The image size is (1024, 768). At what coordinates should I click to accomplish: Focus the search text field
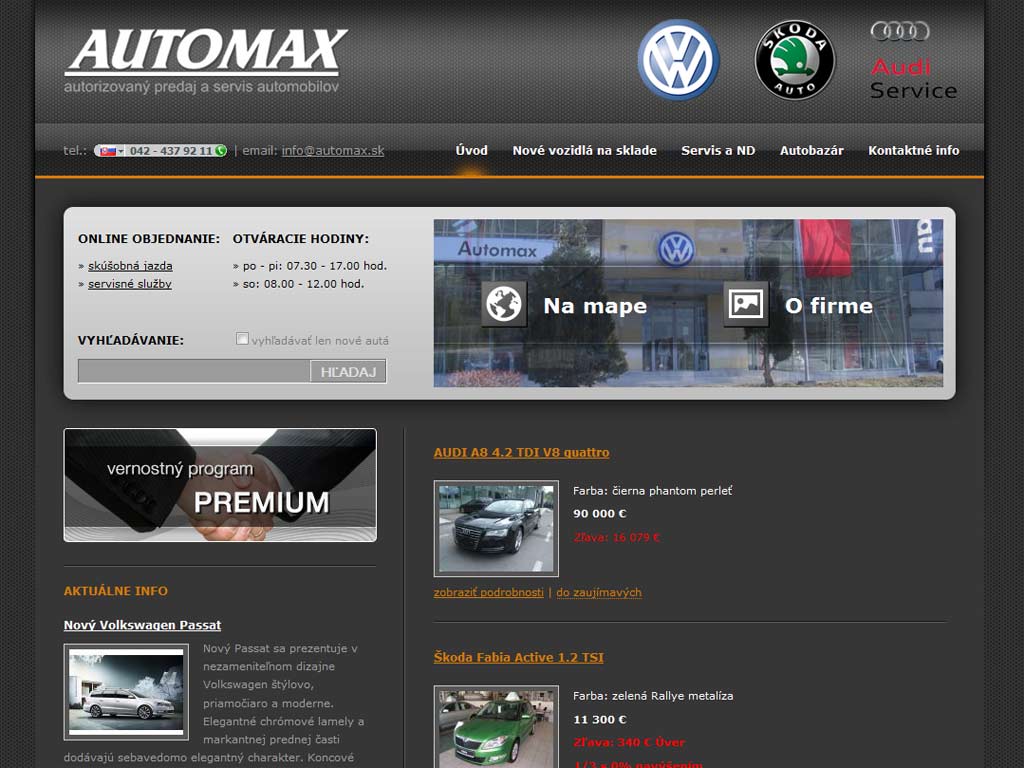194,372
